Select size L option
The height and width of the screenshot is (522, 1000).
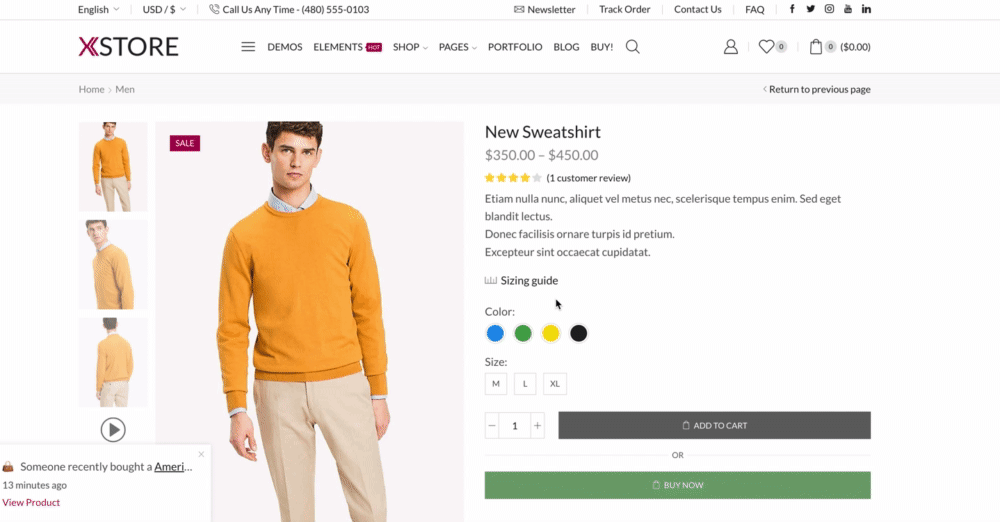(525, 384)
